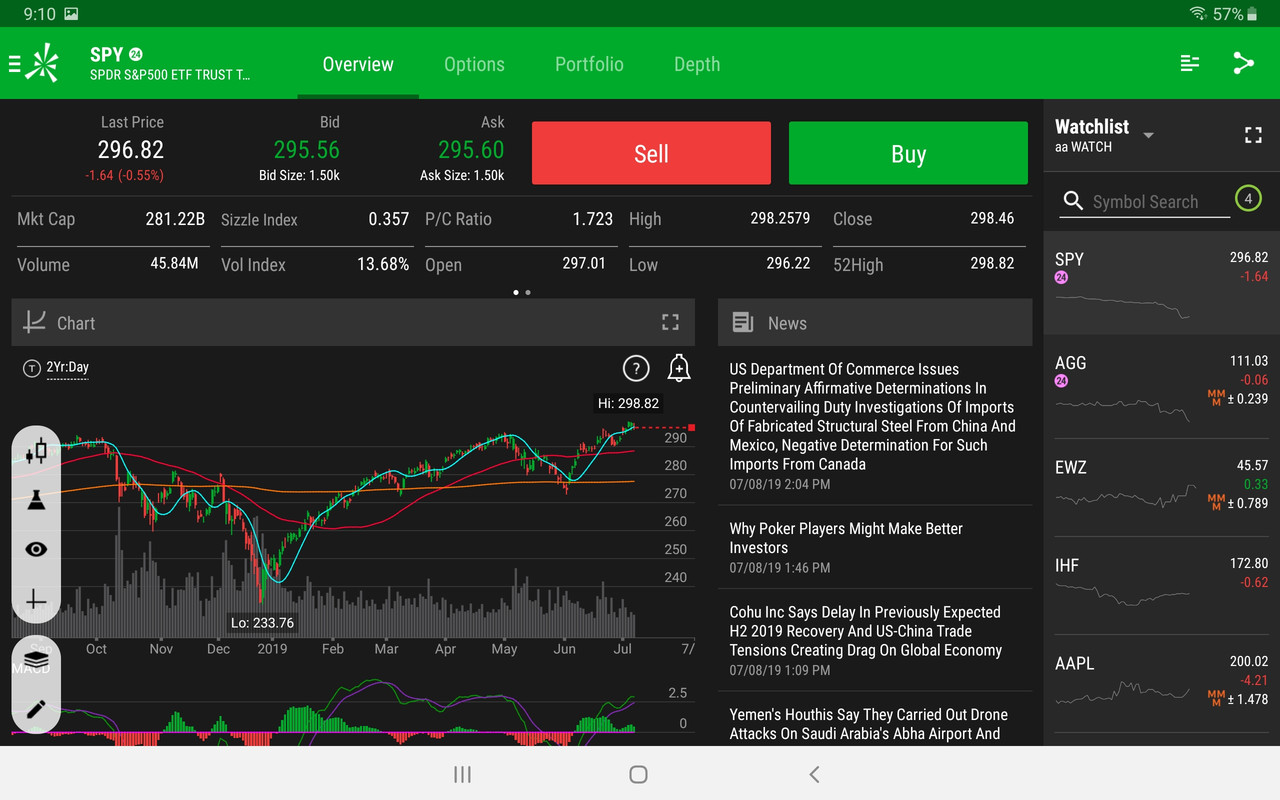
Task: Select the crosshair plus tool
Action: click(36, 600)
